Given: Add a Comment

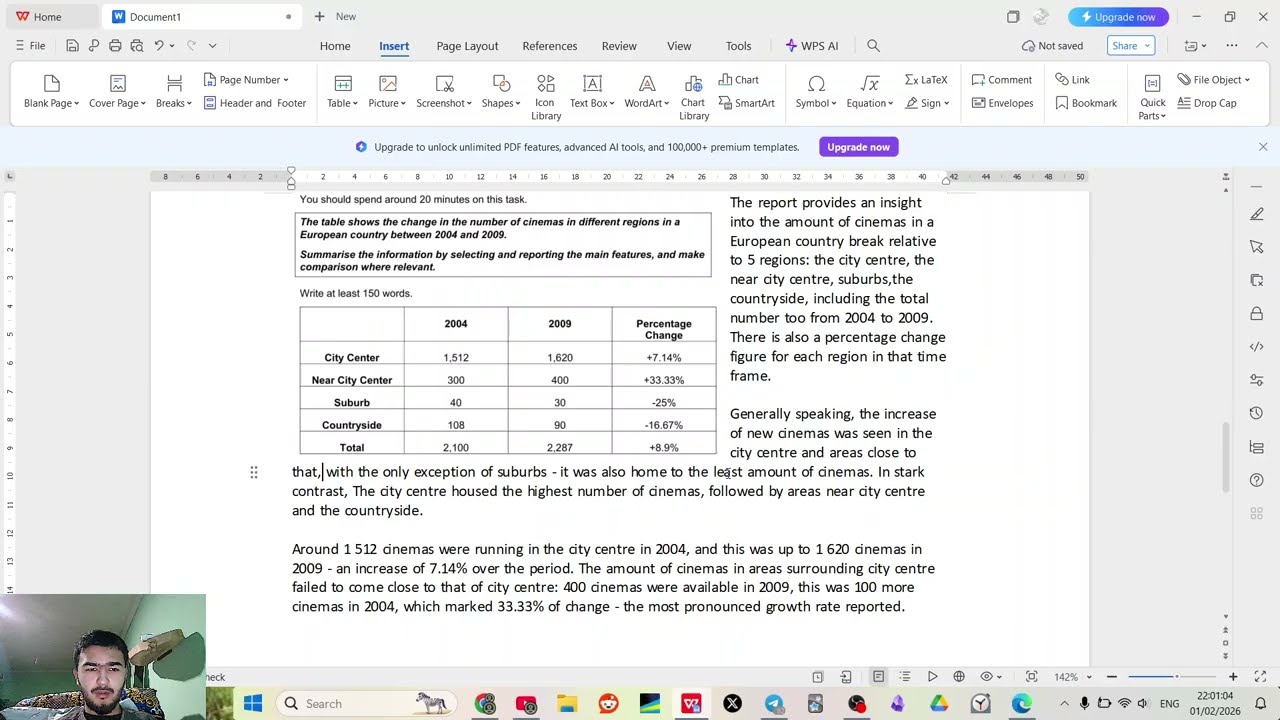Looking at the screenshot, I should click(1002, 80).
